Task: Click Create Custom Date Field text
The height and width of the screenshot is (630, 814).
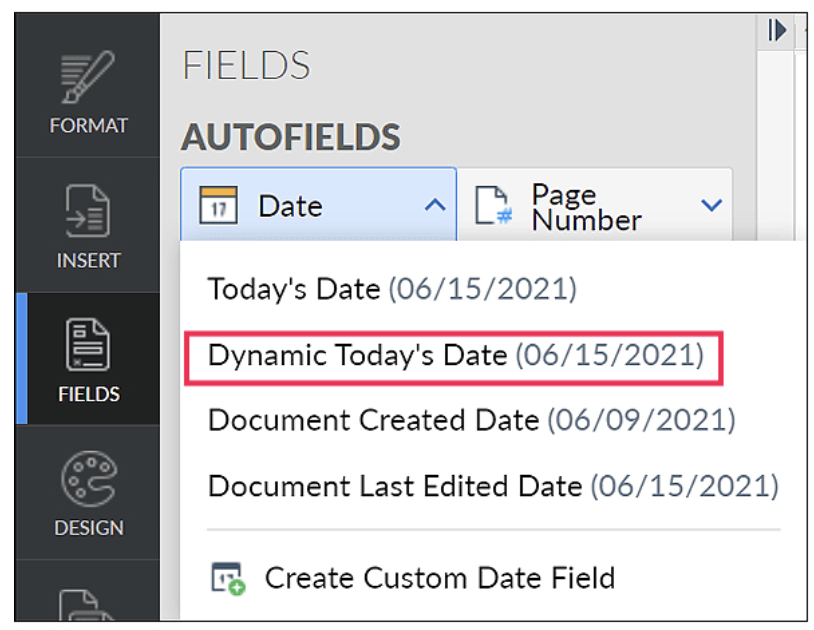Action: coord(439,577)
